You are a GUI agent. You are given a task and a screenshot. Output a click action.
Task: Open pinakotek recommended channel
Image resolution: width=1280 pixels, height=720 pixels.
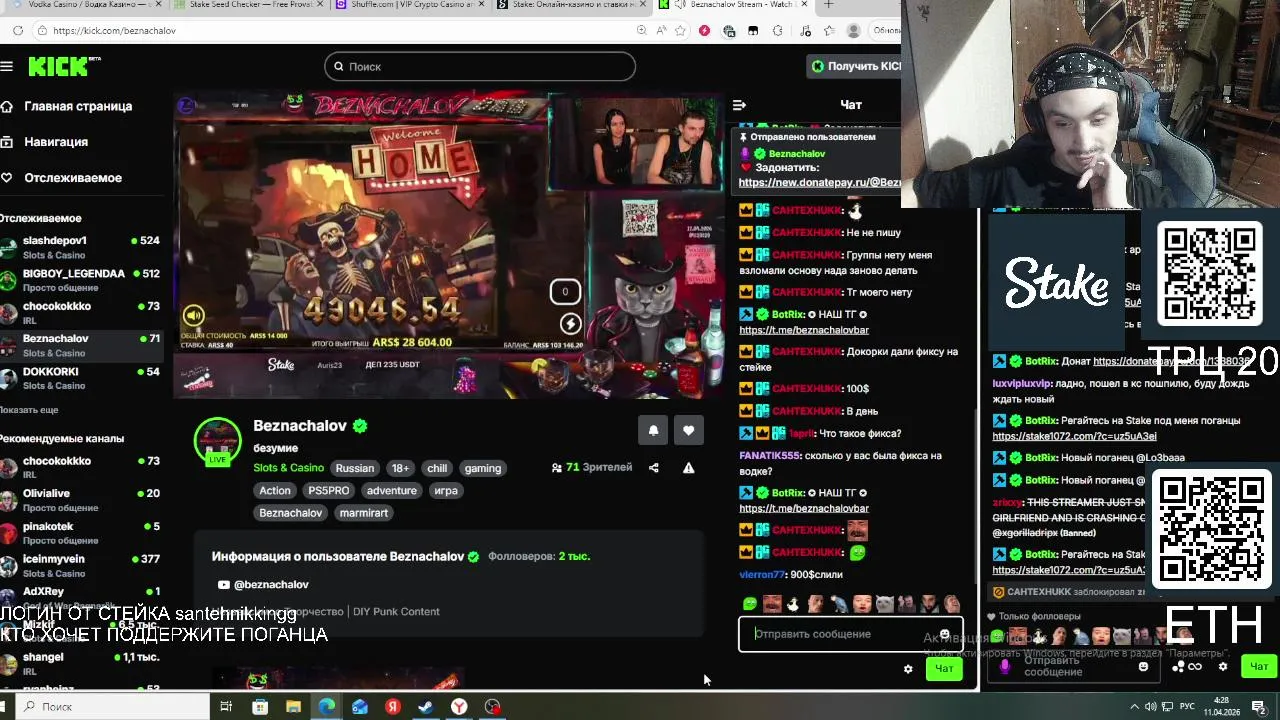[x=80, y=533]
